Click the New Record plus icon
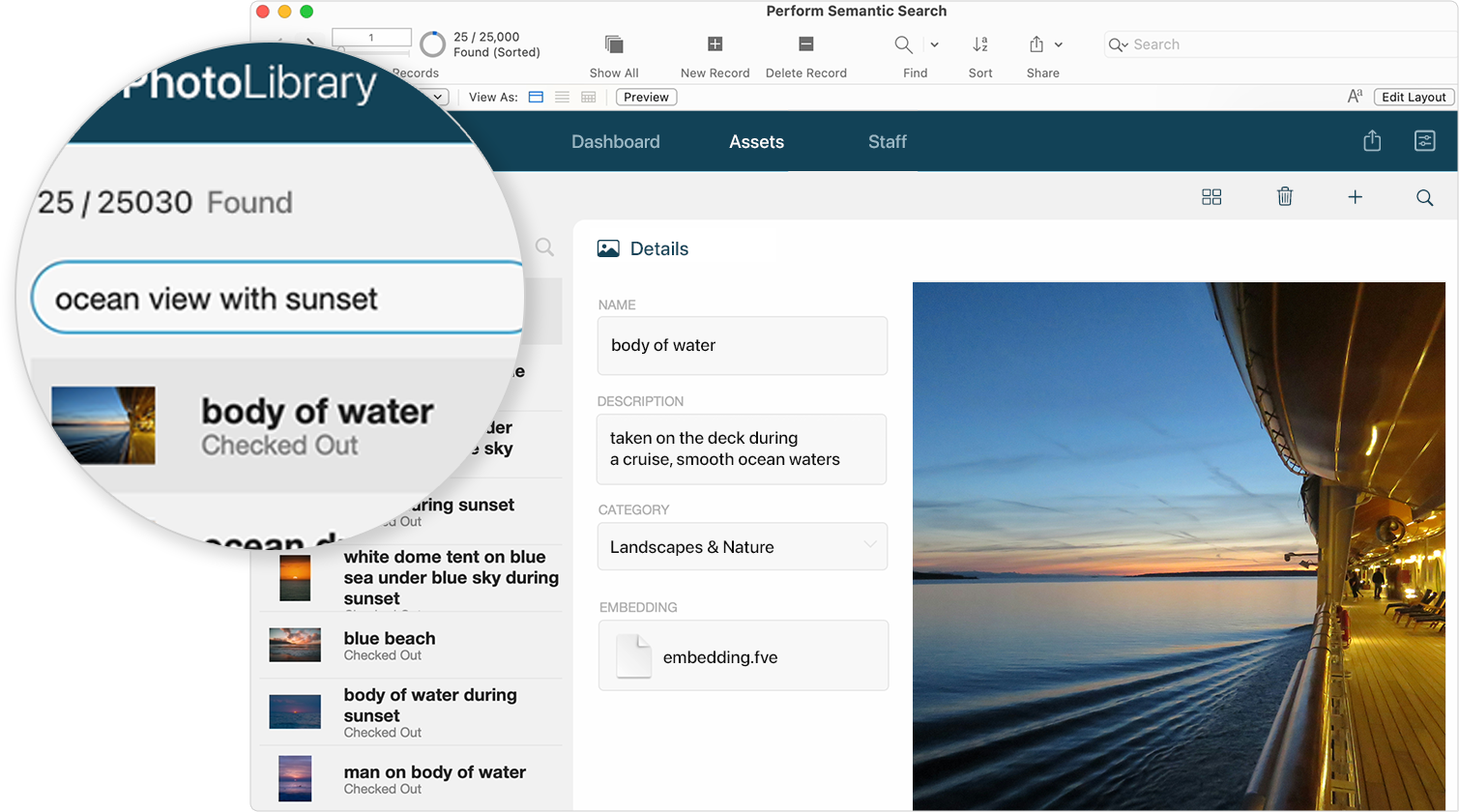Viewport: 1459px width, 812px height. (715, 43)
